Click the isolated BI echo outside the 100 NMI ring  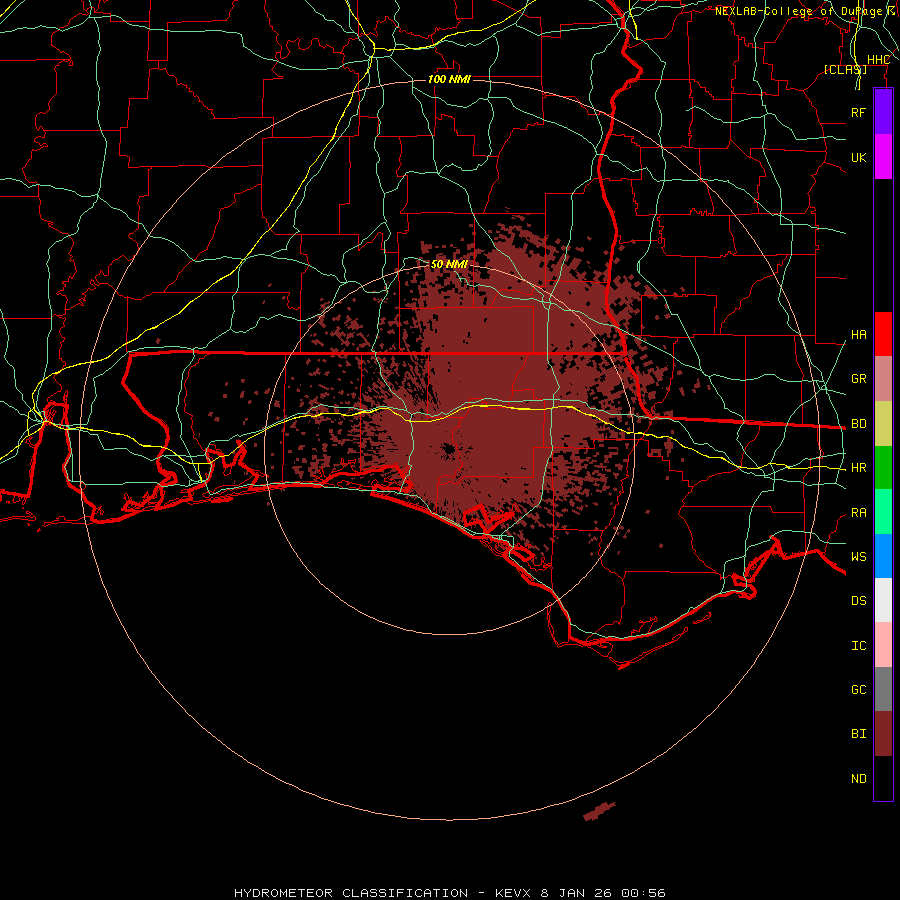pos(599,811)
